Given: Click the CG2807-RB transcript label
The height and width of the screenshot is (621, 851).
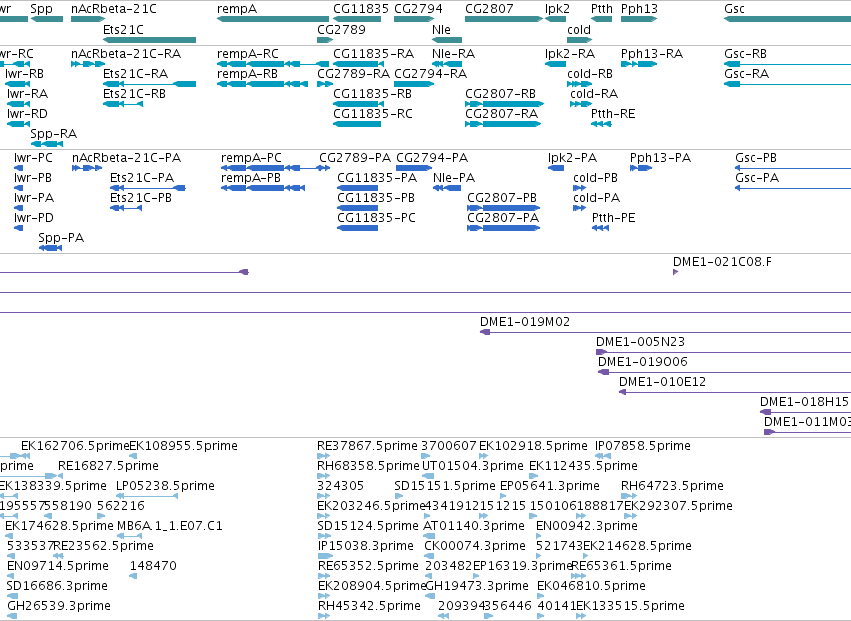Looking at the screenshot, I should pyautogui.click(x=500, y=94).
